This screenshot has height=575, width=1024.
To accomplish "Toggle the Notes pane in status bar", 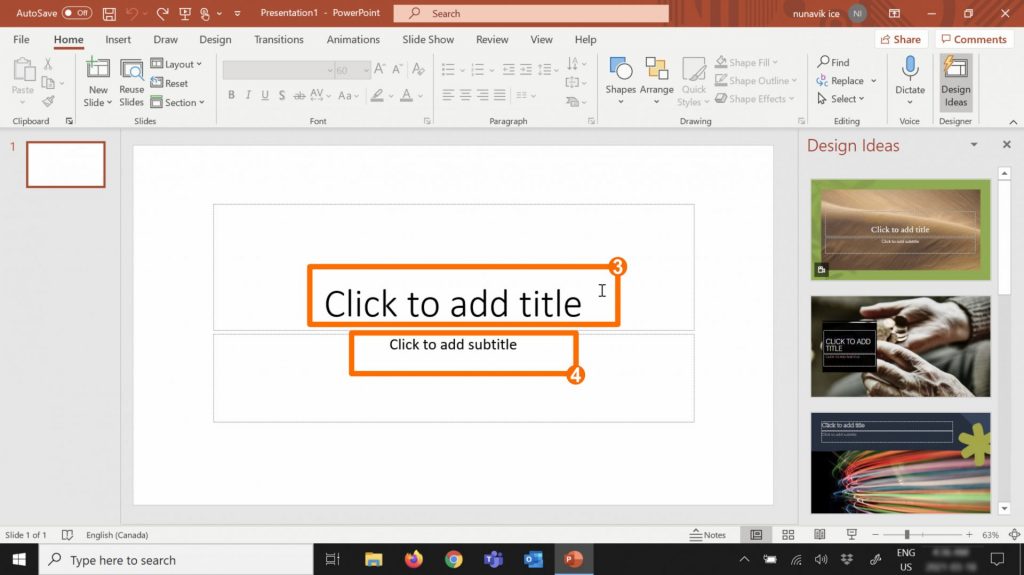I will tap(708, 535).
